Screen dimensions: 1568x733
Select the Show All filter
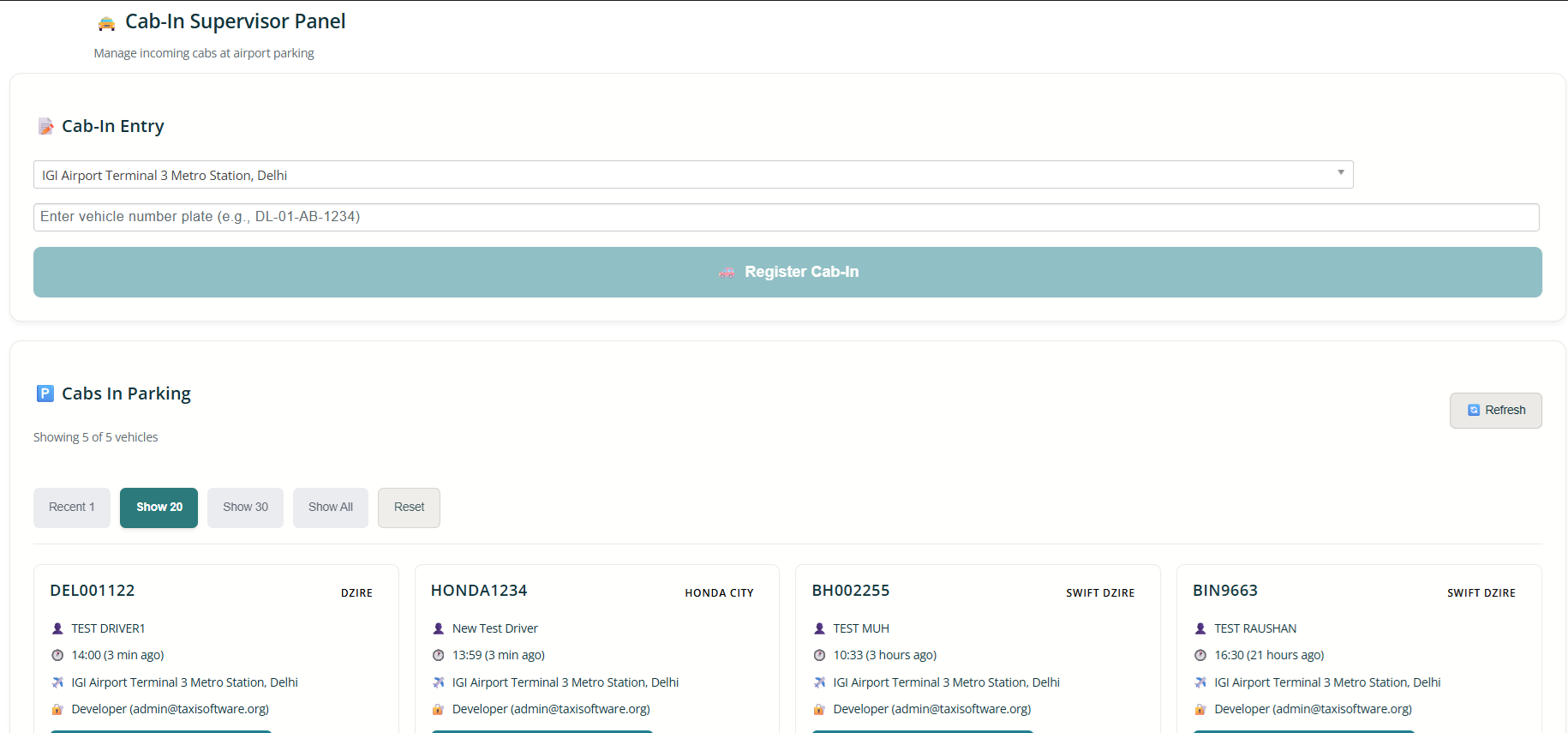[331, 508]
